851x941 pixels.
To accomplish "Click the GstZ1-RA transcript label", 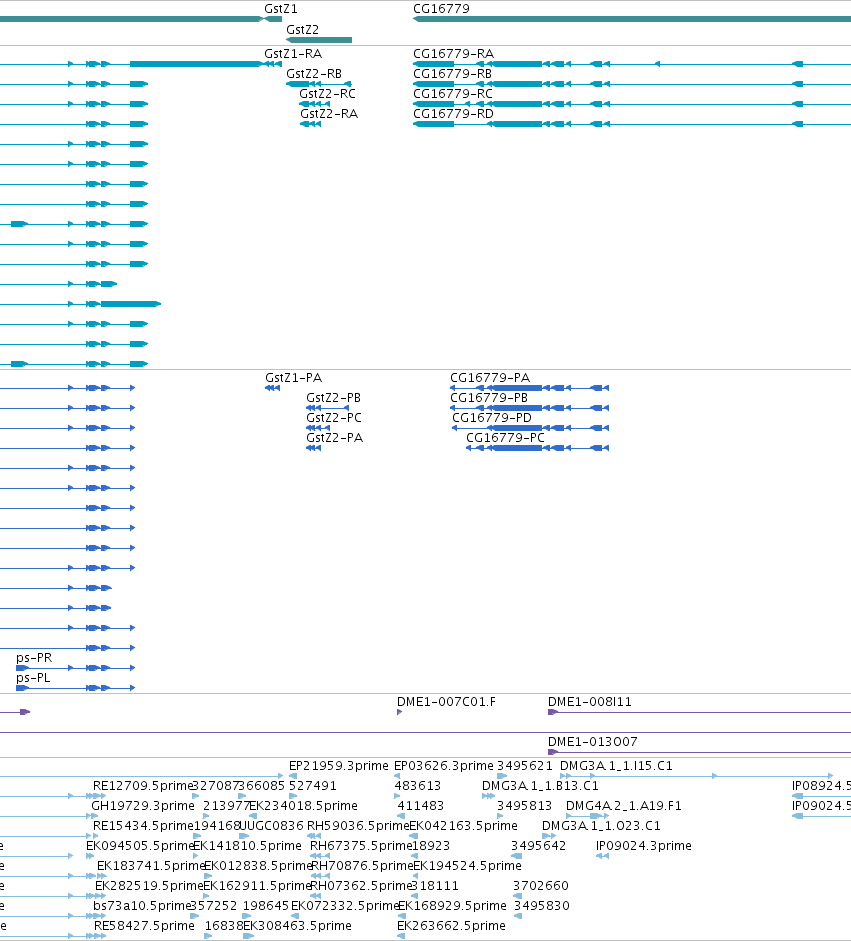I will tap(293, 54).
